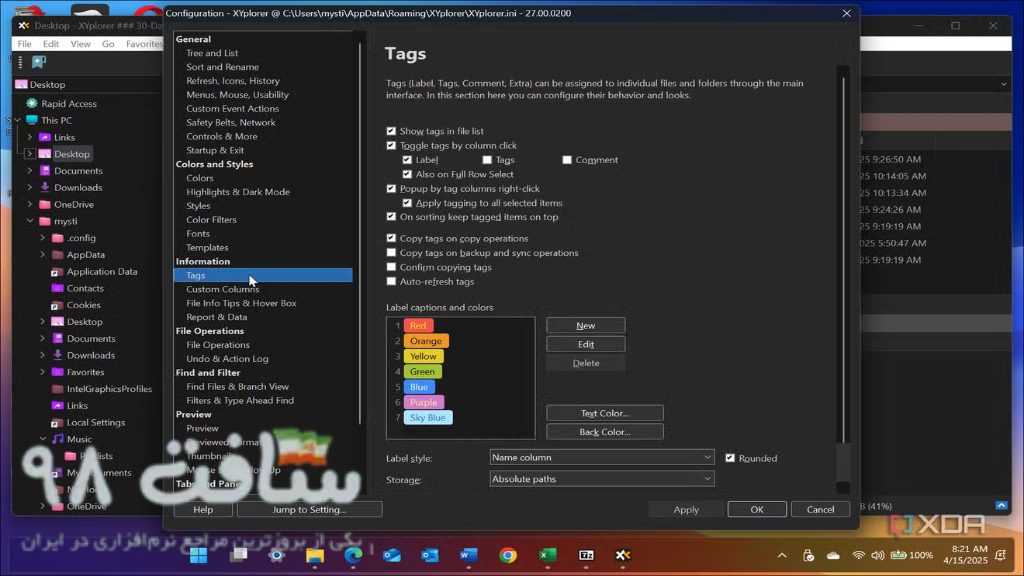The height and width of the screenshot is (576, 1024).
Task: Open the Go menu
Action: pyautogui.click(x=108, y=44)
